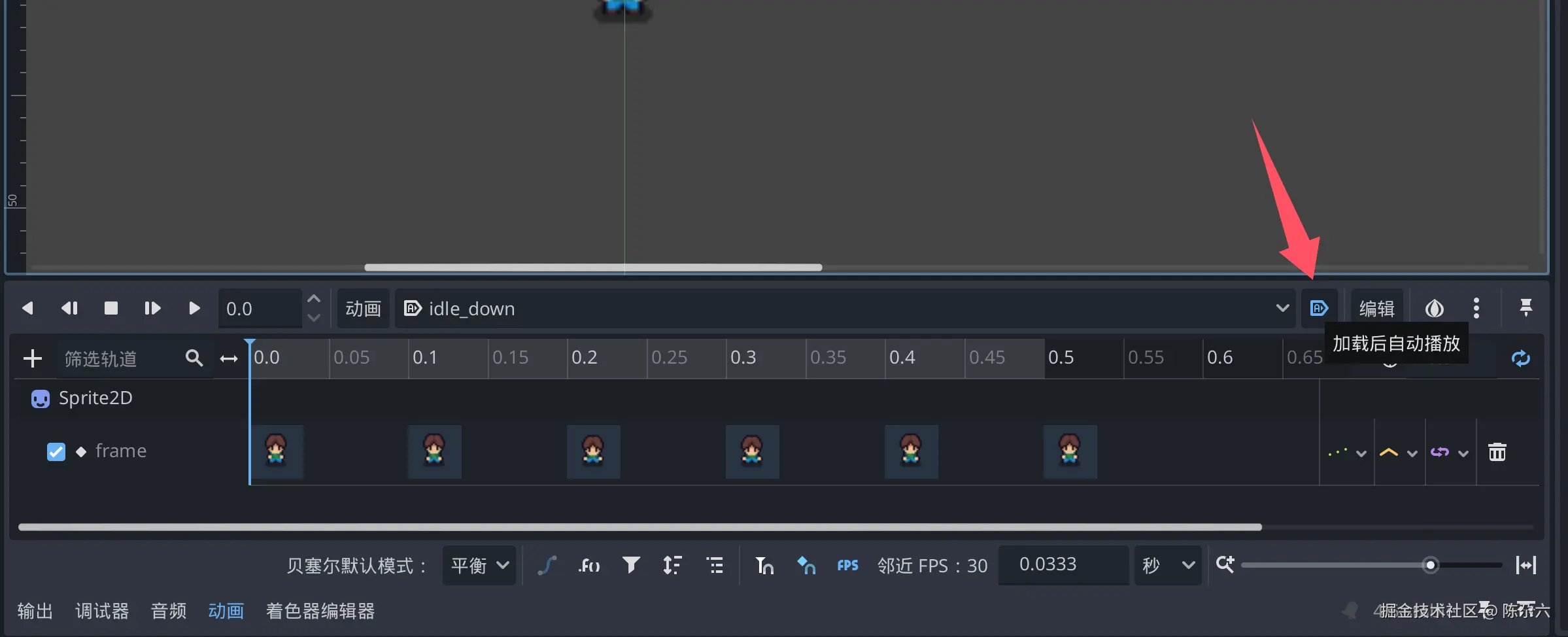Click the track list grouping icon

click(715, 565)
